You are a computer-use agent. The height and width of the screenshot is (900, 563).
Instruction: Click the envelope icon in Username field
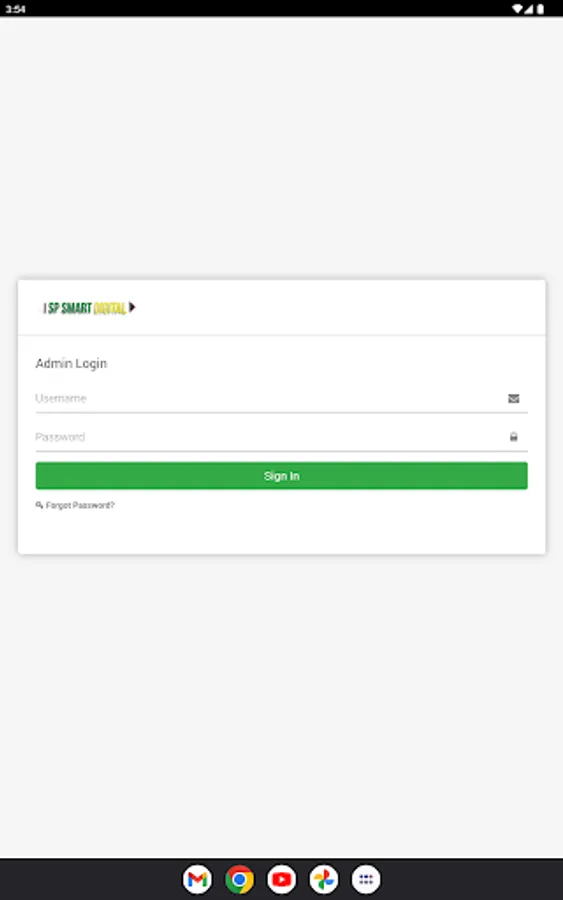pos(514,398)
